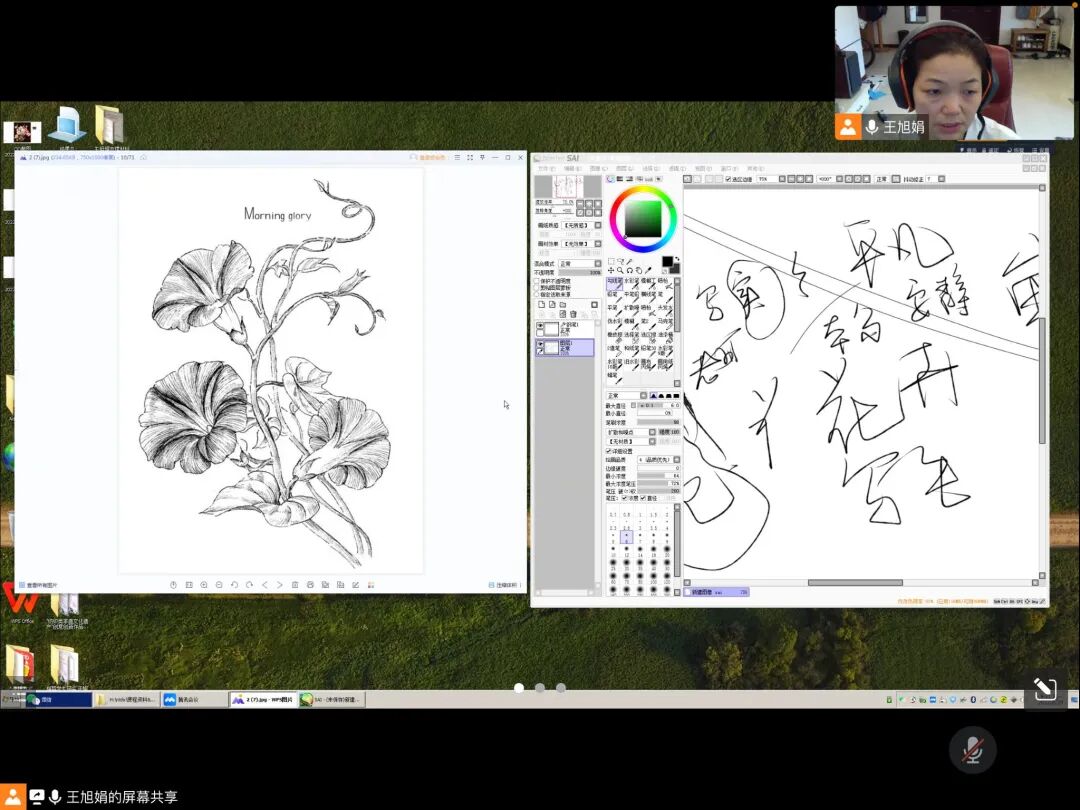This screenshot has width=1080, height=810.
Task: Open the brush texture 无材质 dropdown
Action: coord(631,442)
